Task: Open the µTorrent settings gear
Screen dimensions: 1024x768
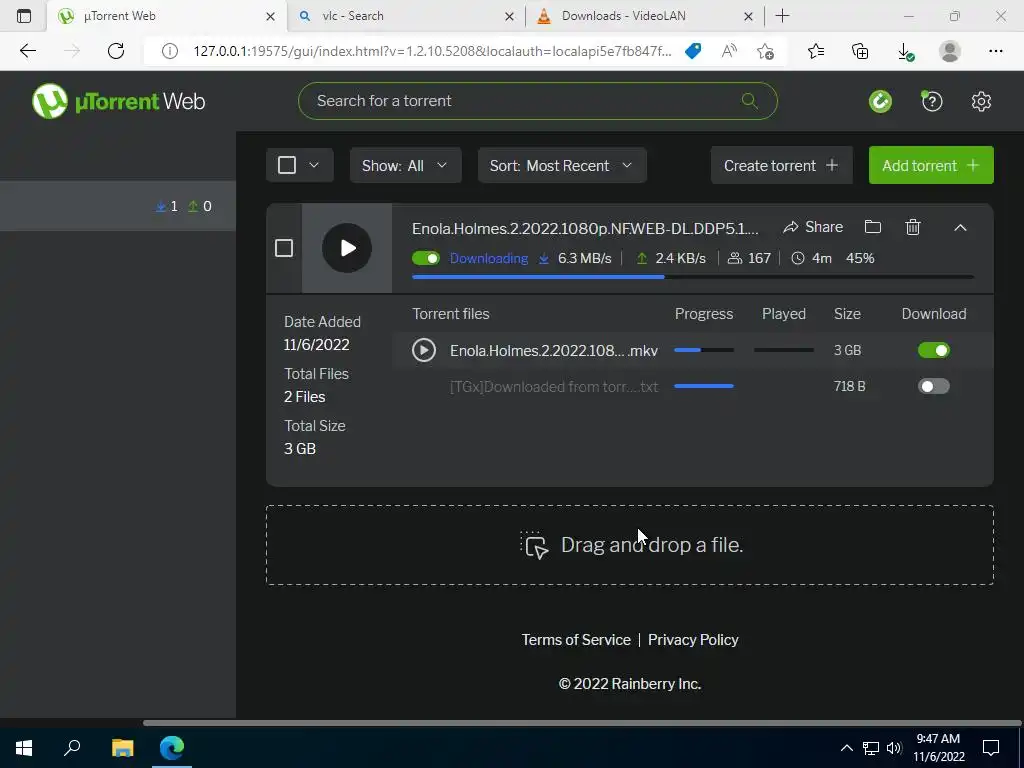Action: (x=981, y=101)
